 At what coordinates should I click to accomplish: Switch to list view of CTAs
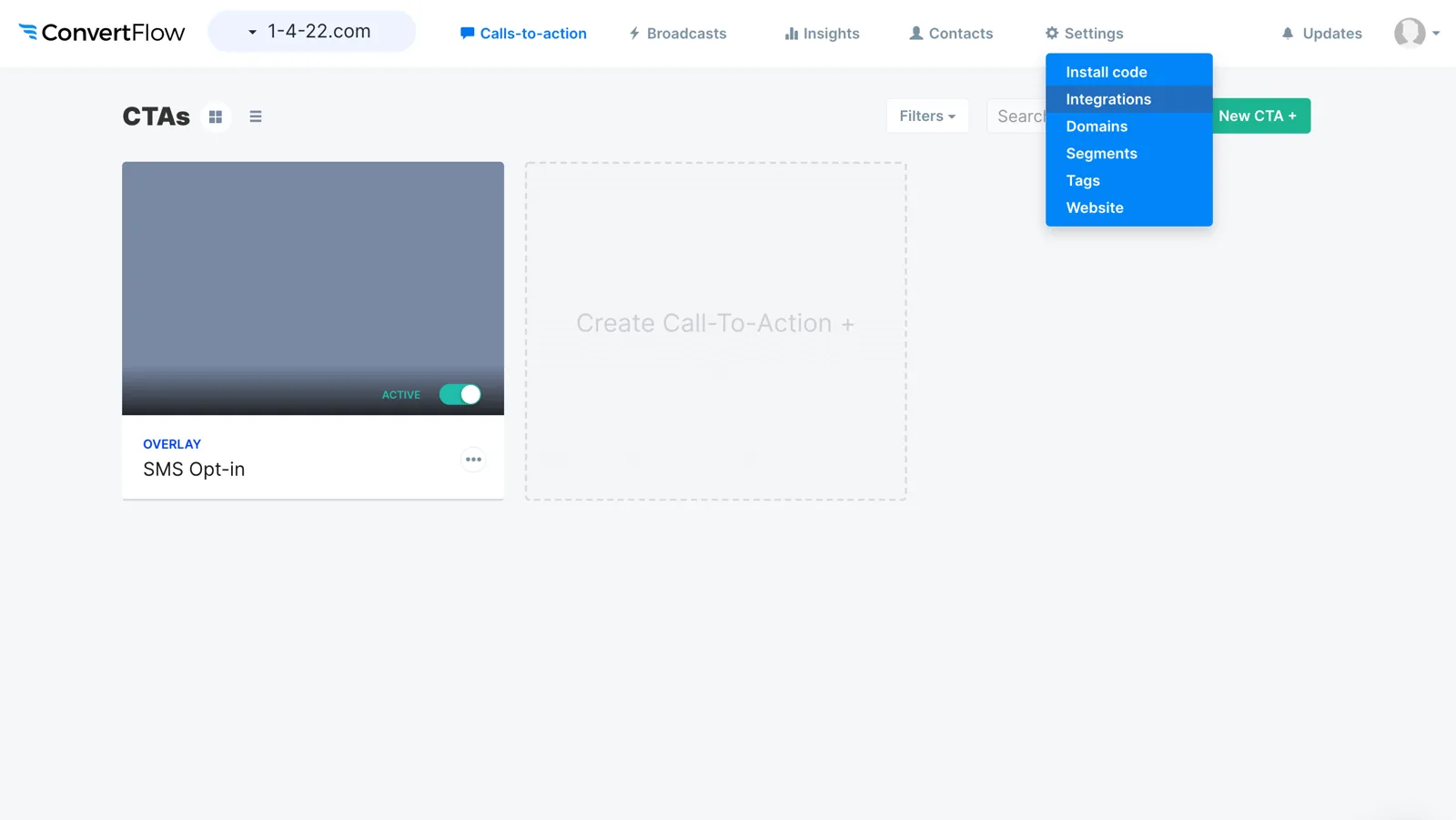click(256, 116)
